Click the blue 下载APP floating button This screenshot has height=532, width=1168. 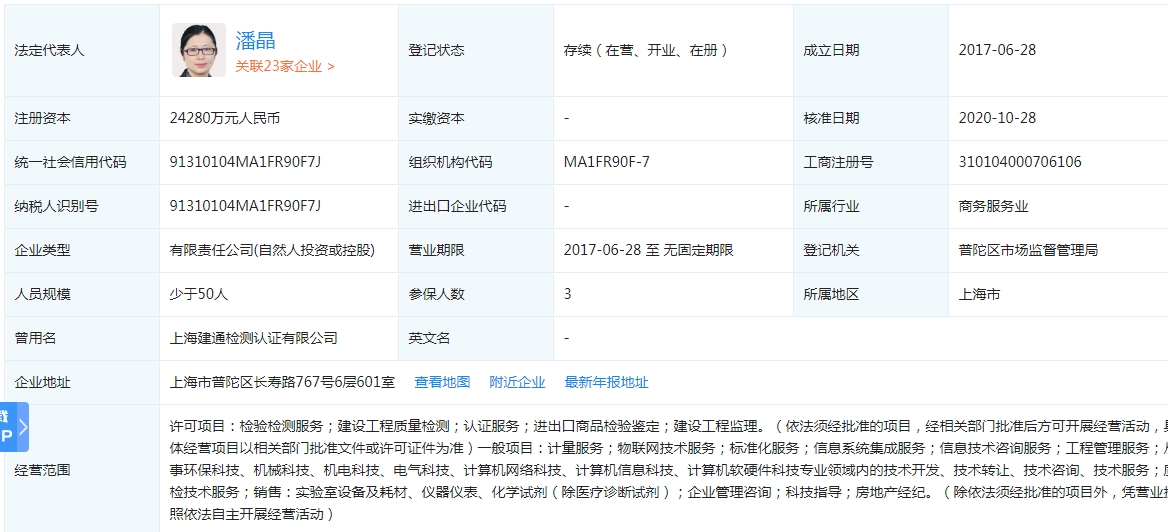tap(7, 427)
